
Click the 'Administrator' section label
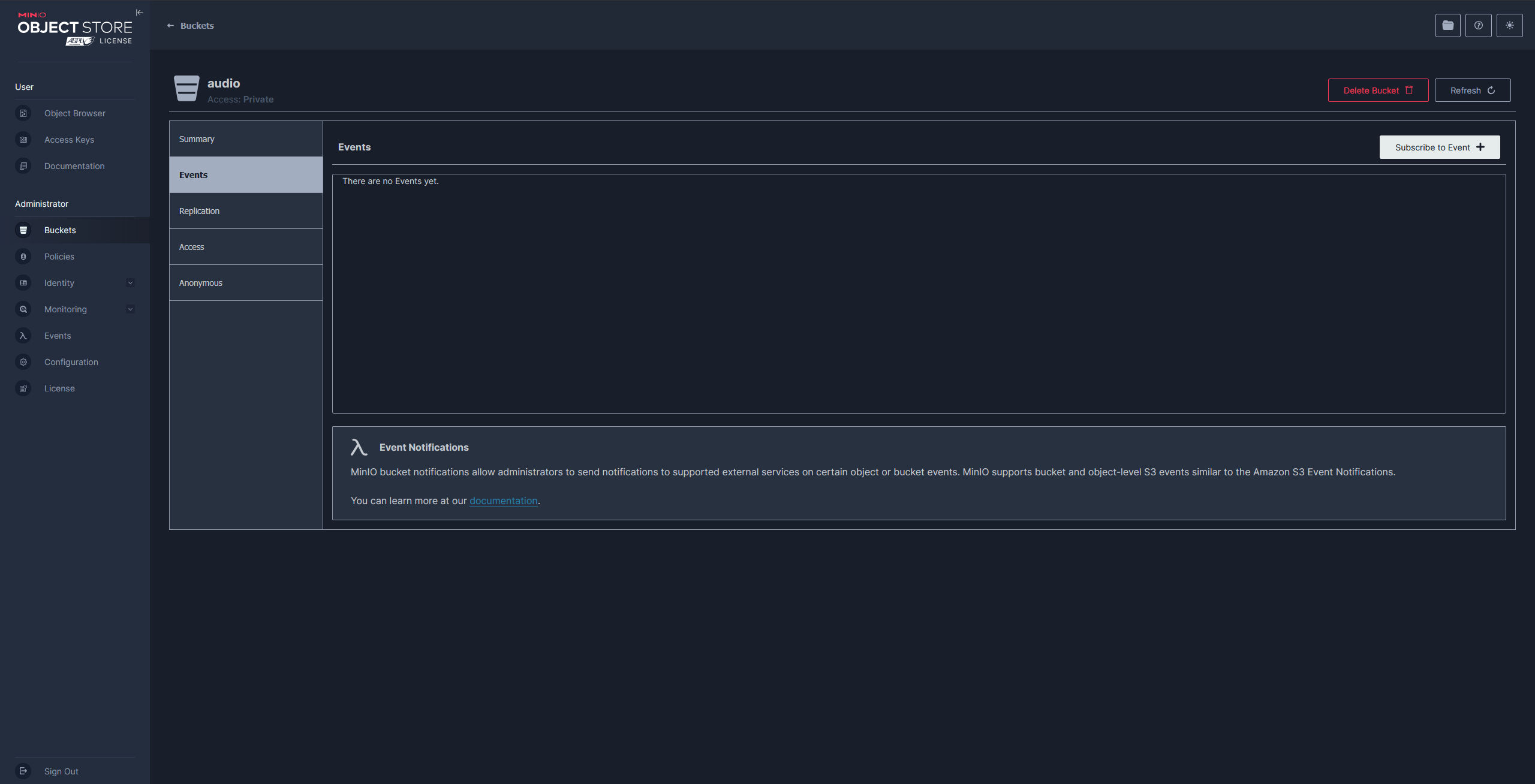coord(41,204)
